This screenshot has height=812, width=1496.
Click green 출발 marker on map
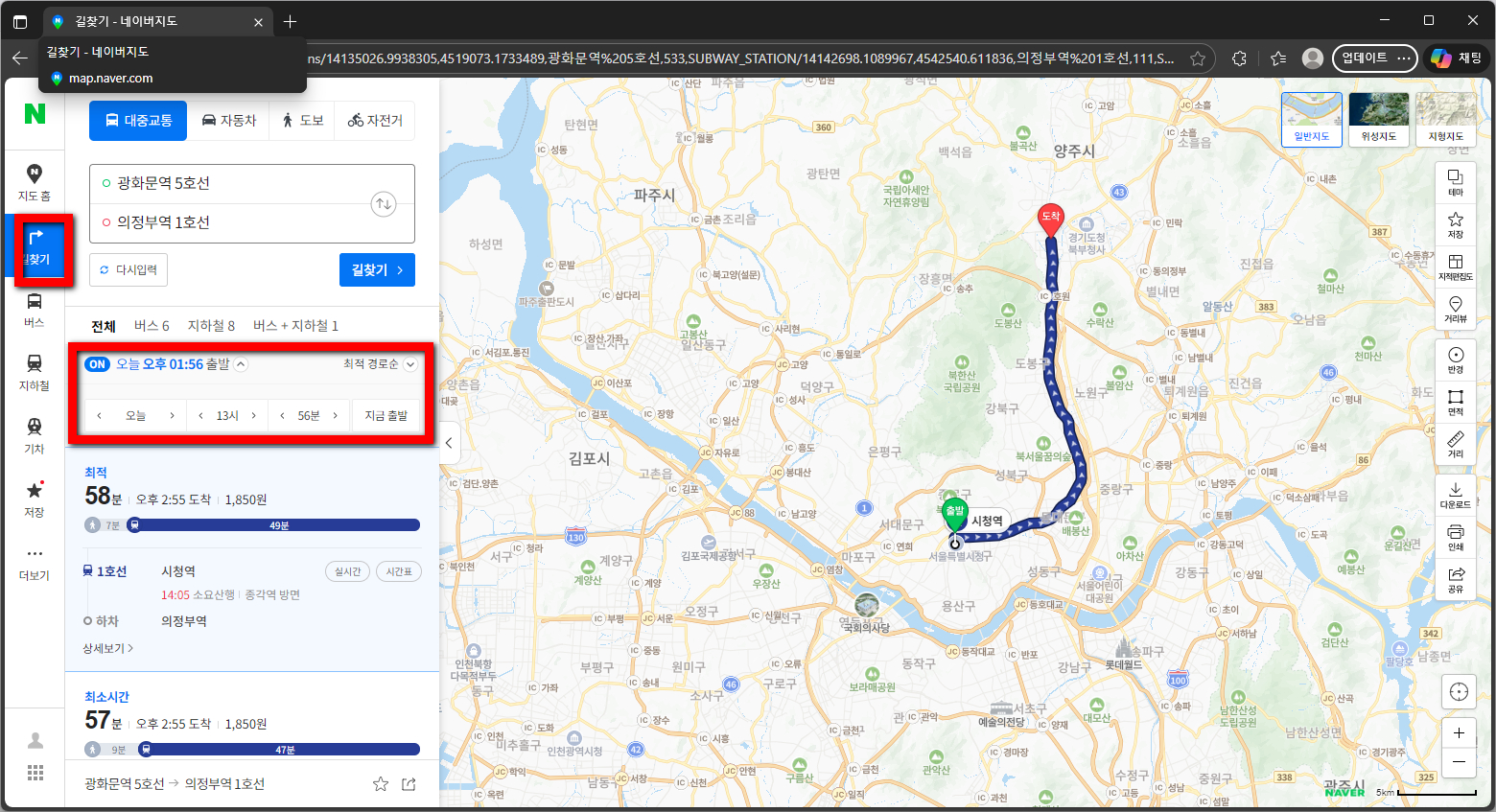(954, 514)
